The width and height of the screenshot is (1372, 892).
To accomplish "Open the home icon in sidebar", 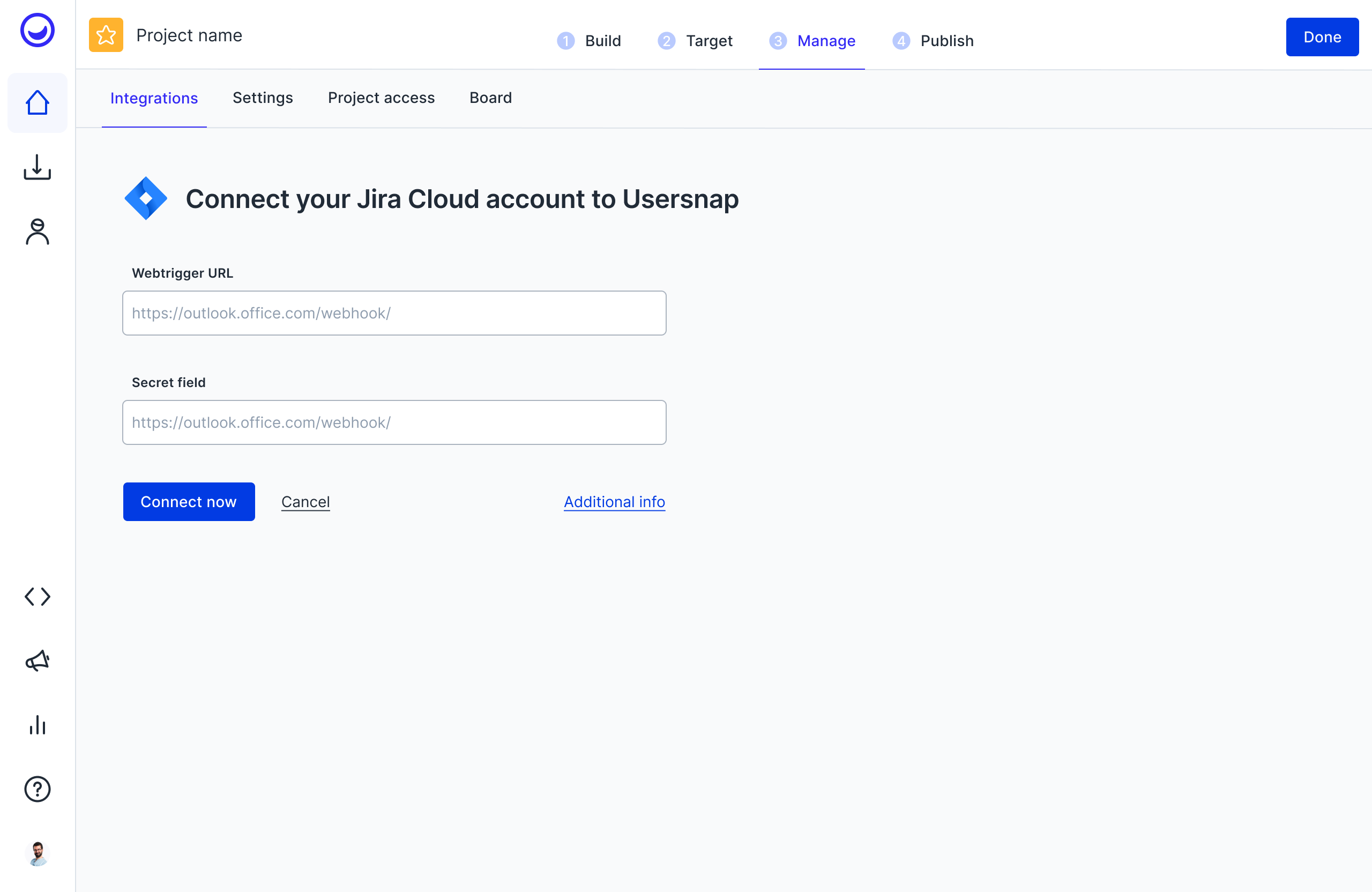I will pos(38,102).
